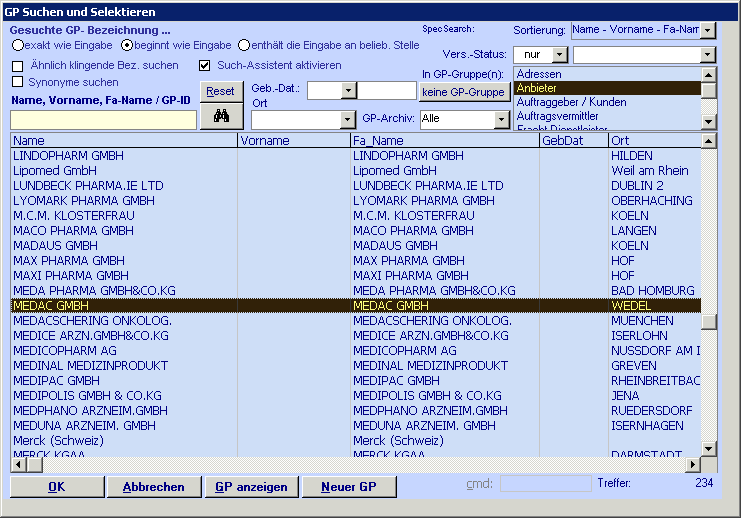This screenshot has width=741, height=518.
Task: Select MEDIPOLIS GMBH & CO.KG in Name column
Action: click(124, 396)
